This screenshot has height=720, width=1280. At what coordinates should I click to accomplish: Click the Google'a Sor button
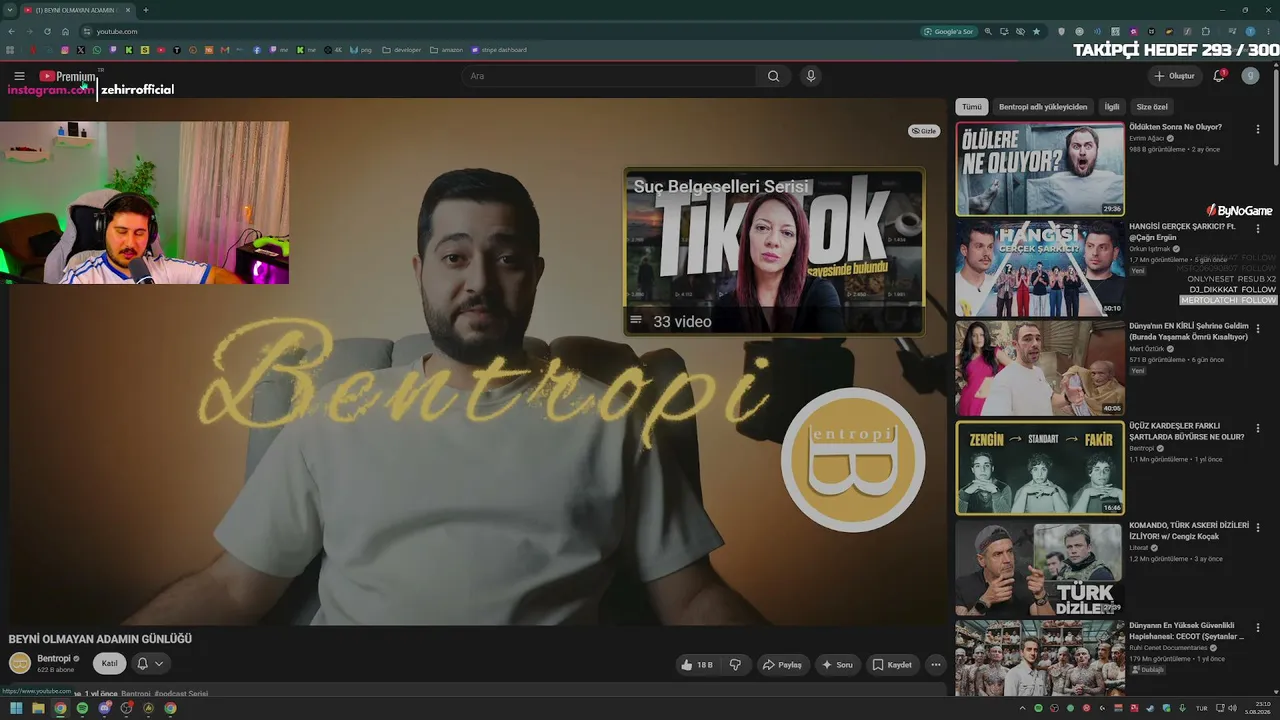[949, 31]
